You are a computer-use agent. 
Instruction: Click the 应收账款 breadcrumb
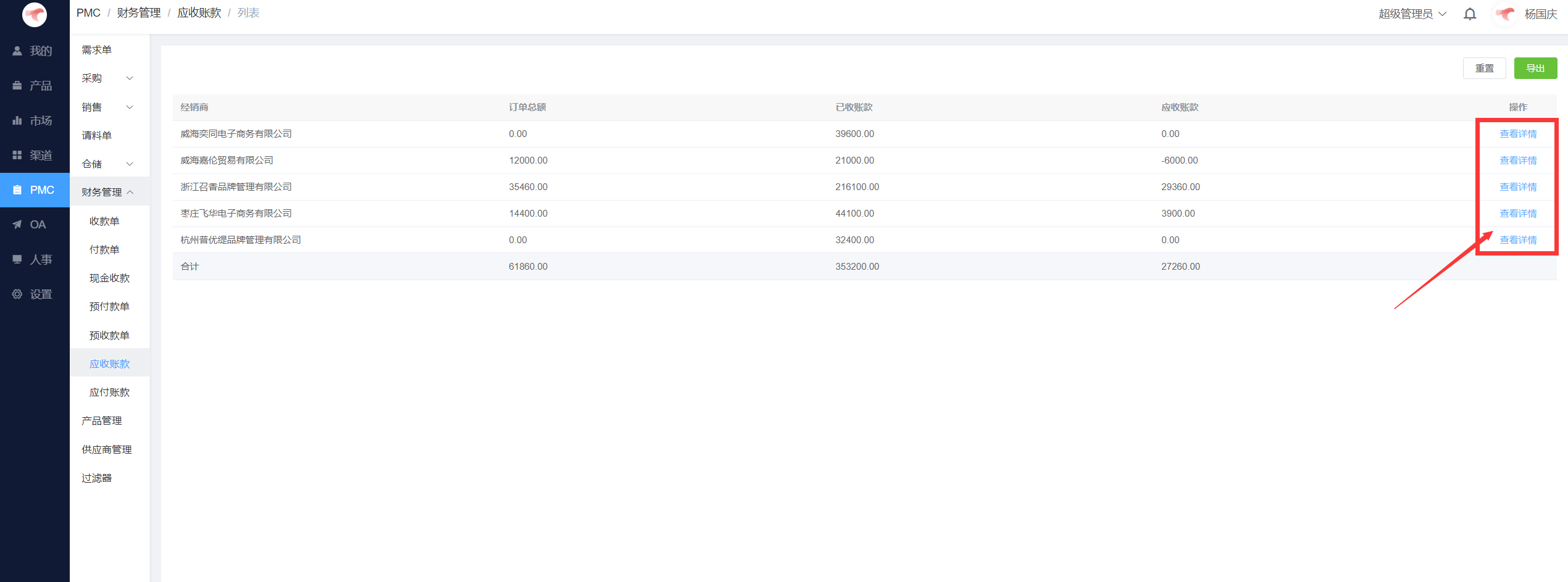pos(199,13)
